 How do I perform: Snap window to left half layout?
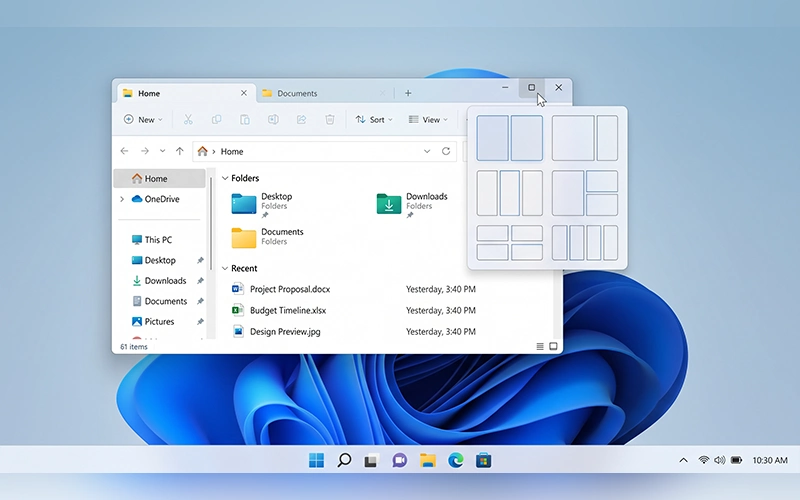(x=492, y=138)
